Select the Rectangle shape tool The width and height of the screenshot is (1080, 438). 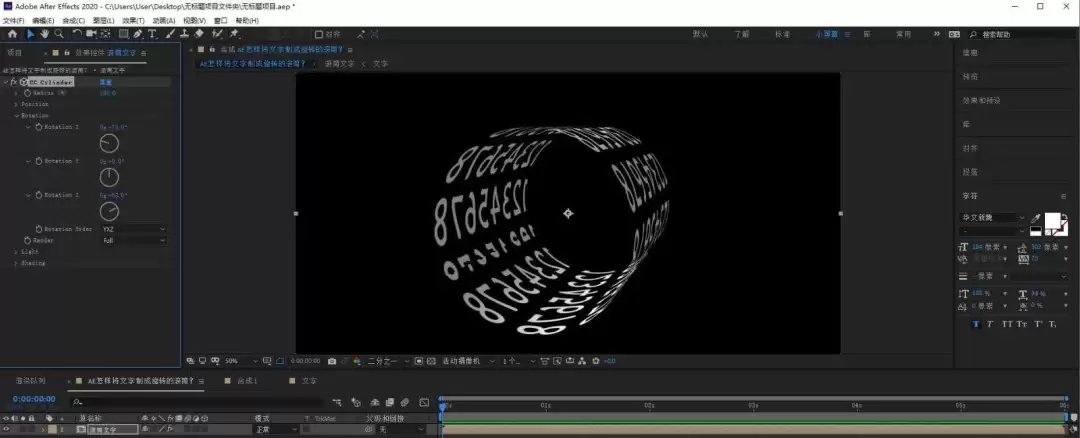click(x=123, y=34)
